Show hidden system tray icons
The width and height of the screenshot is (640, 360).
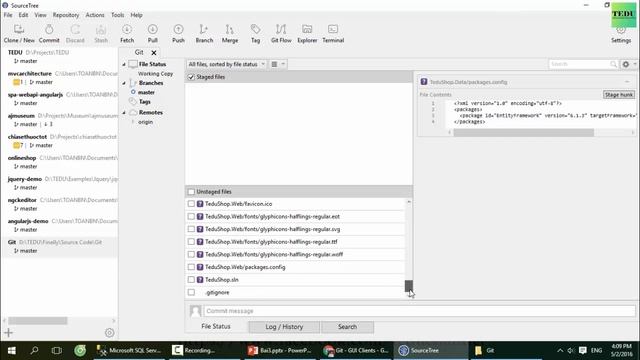[560, 350]
